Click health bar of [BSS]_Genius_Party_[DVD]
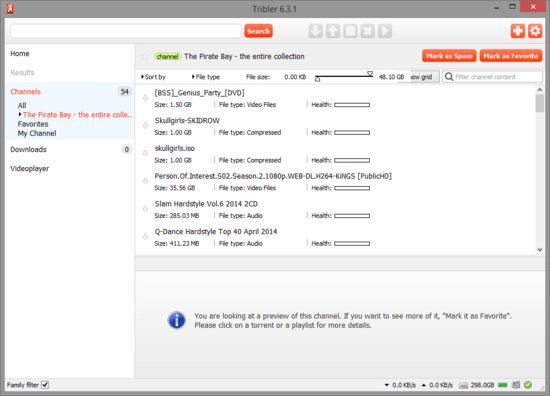The image size is (550, 396). point(352,105)
